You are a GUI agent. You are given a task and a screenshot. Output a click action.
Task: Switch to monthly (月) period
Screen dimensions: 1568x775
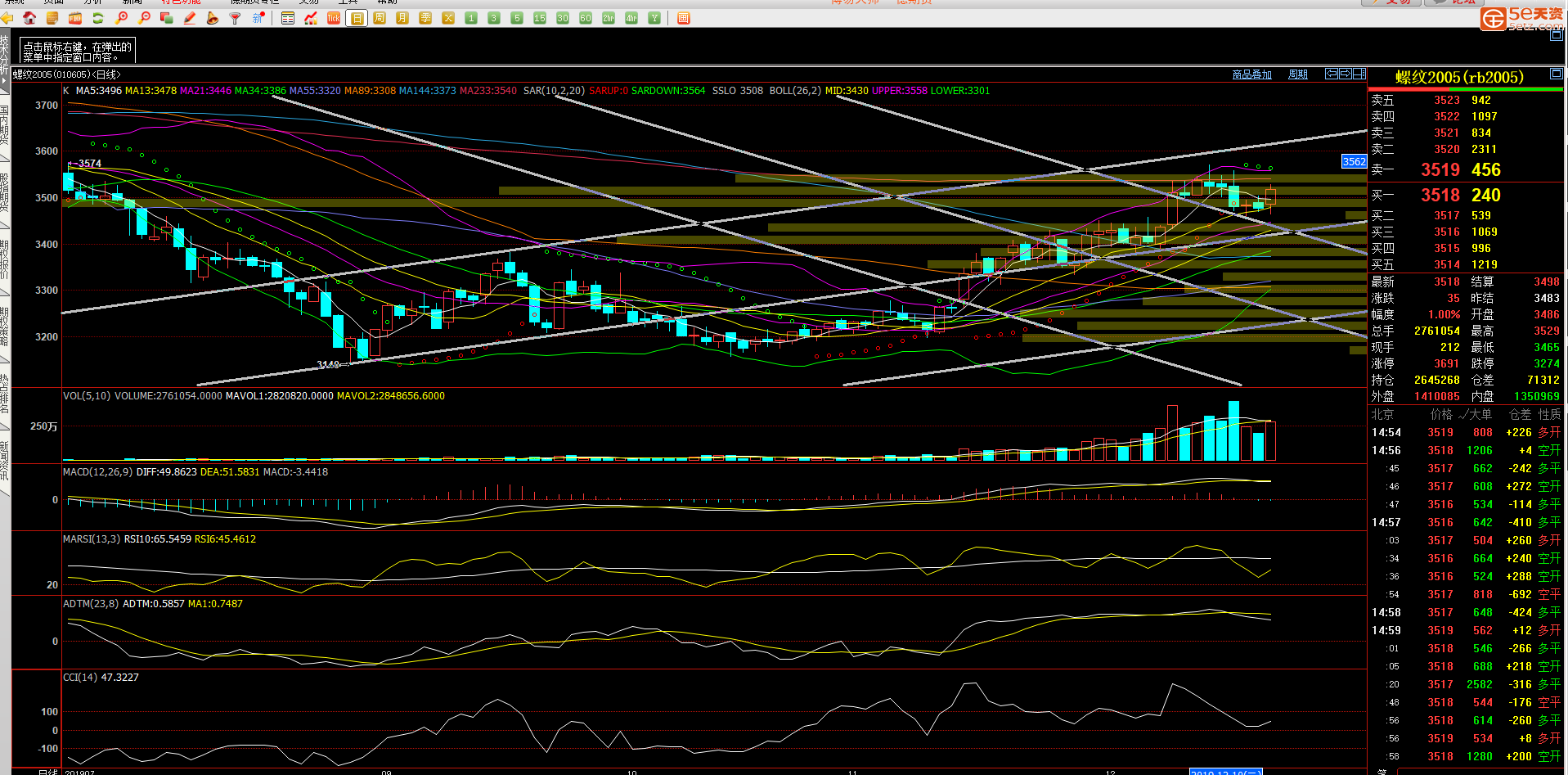pyautogui.click(x=402, y=18)
